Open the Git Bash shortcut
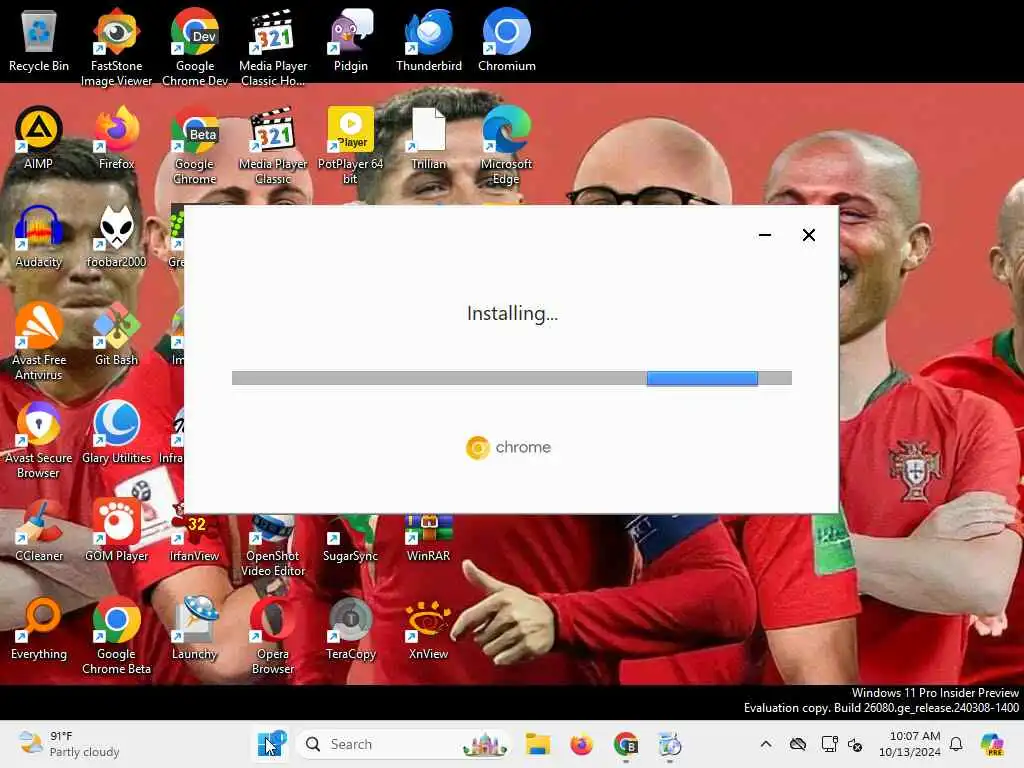This screenshot has height=768, width=1024. pos(116,334)
